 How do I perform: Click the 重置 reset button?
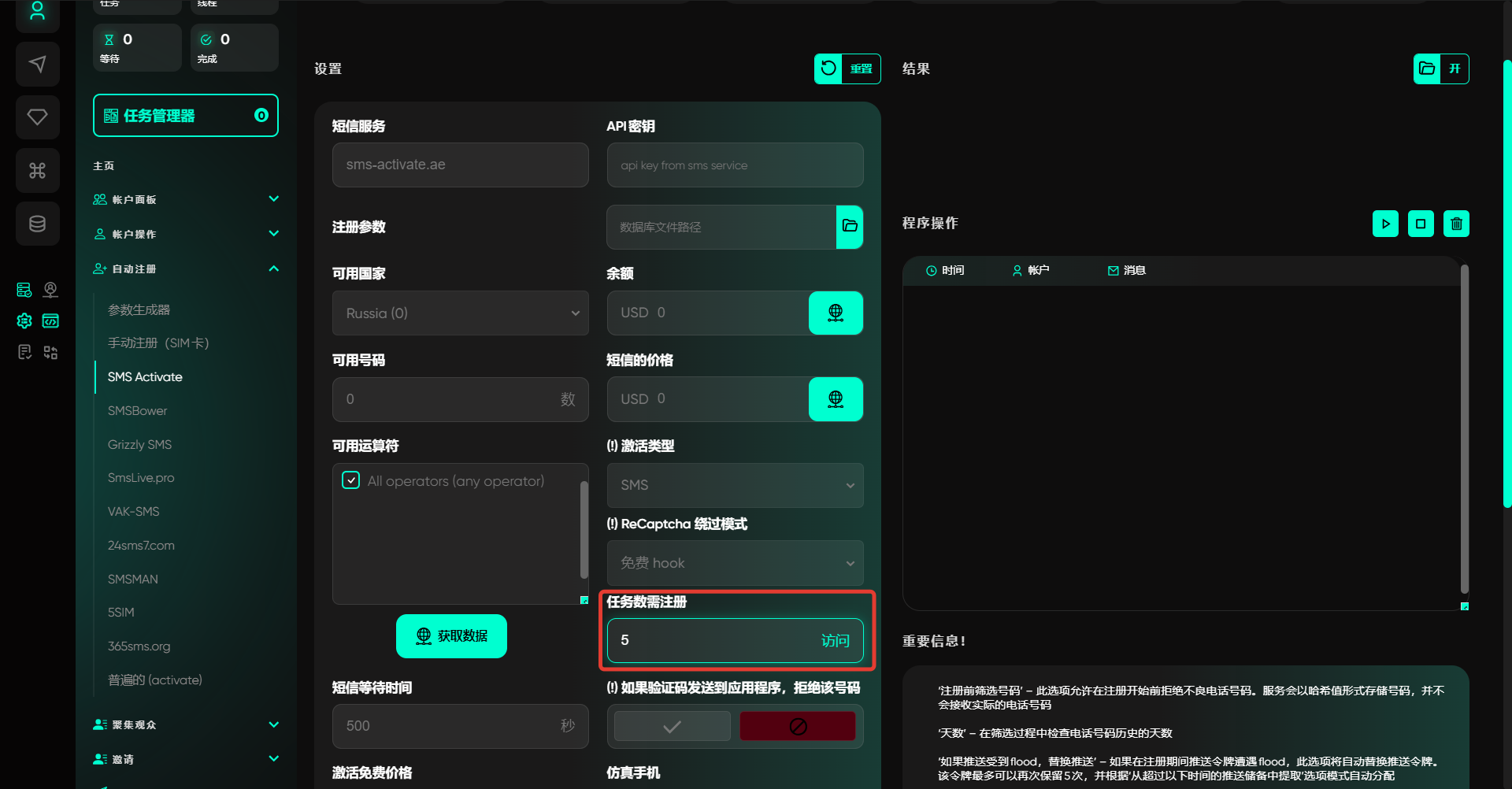tap(847, 69)
